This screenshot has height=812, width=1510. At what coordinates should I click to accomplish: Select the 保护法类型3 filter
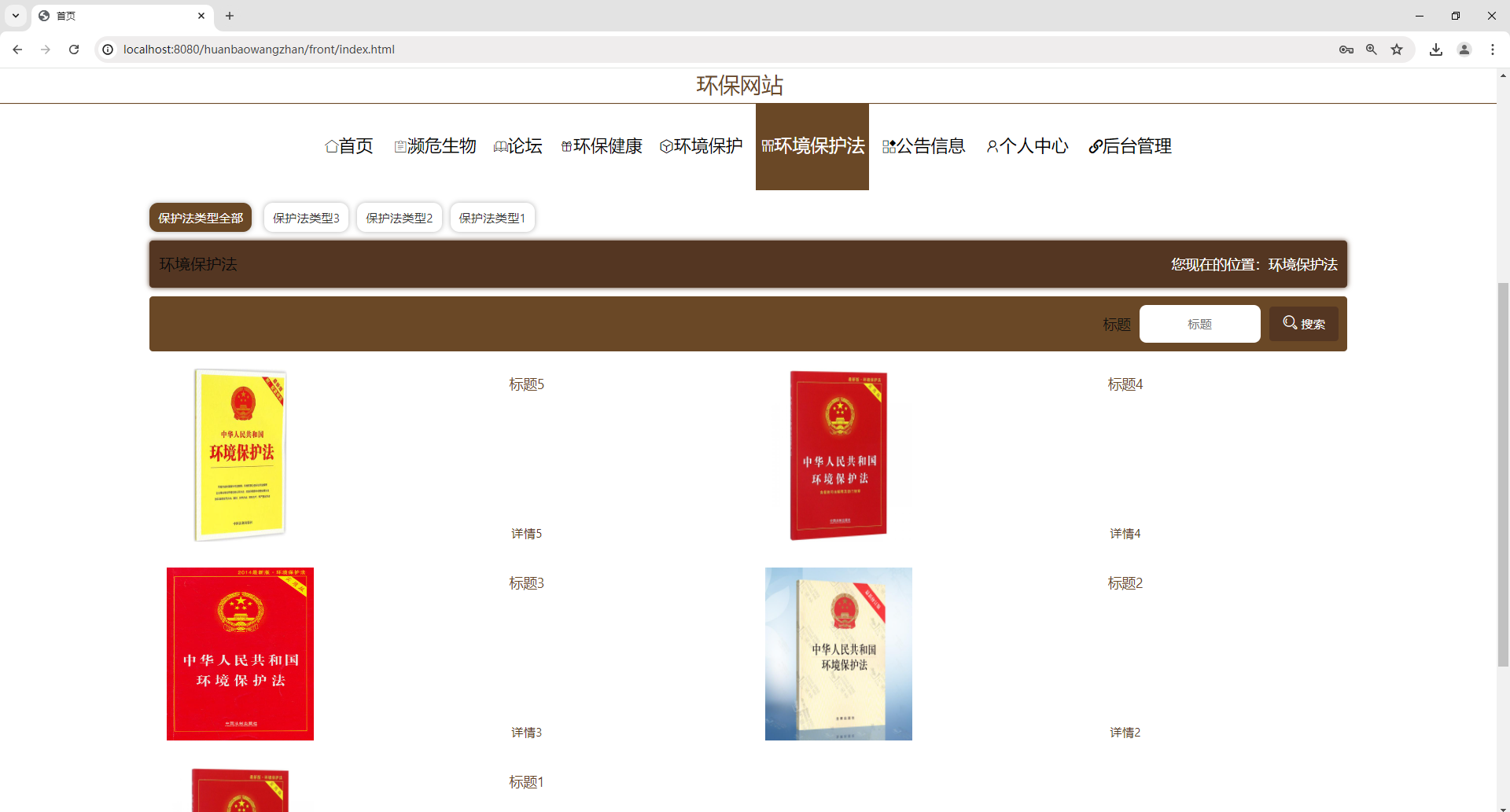coord(305,218)
